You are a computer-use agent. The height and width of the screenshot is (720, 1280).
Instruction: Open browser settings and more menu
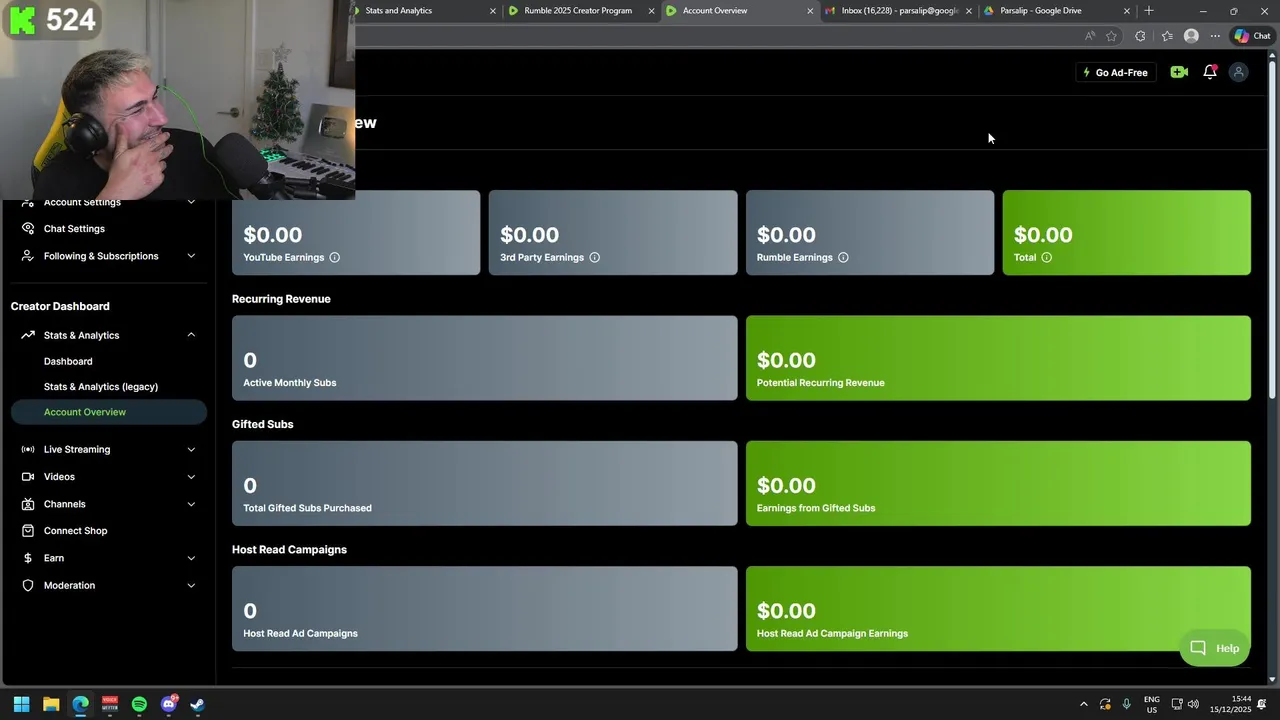coord(1215,36)
